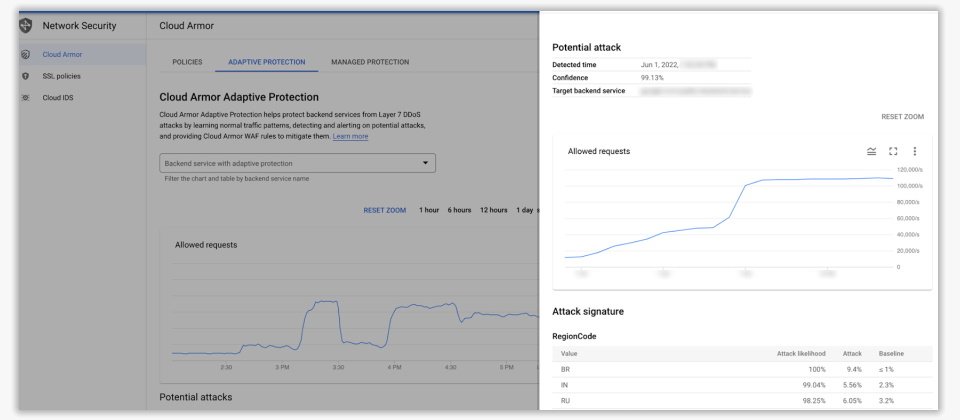Click the 99.04% attack likelihood value
The width and height of the screenshot is (960, 420).
tap(813, 385)
